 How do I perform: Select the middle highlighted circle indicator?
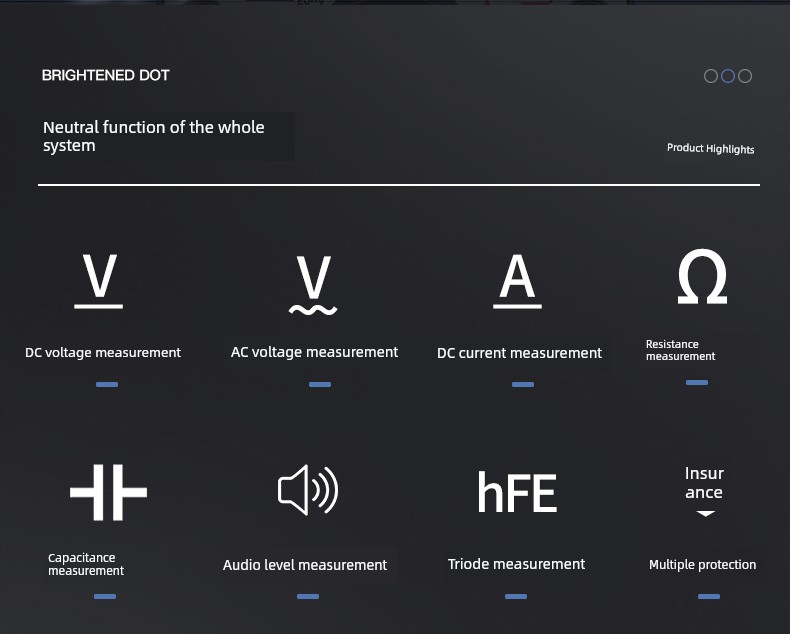[728, 76]
